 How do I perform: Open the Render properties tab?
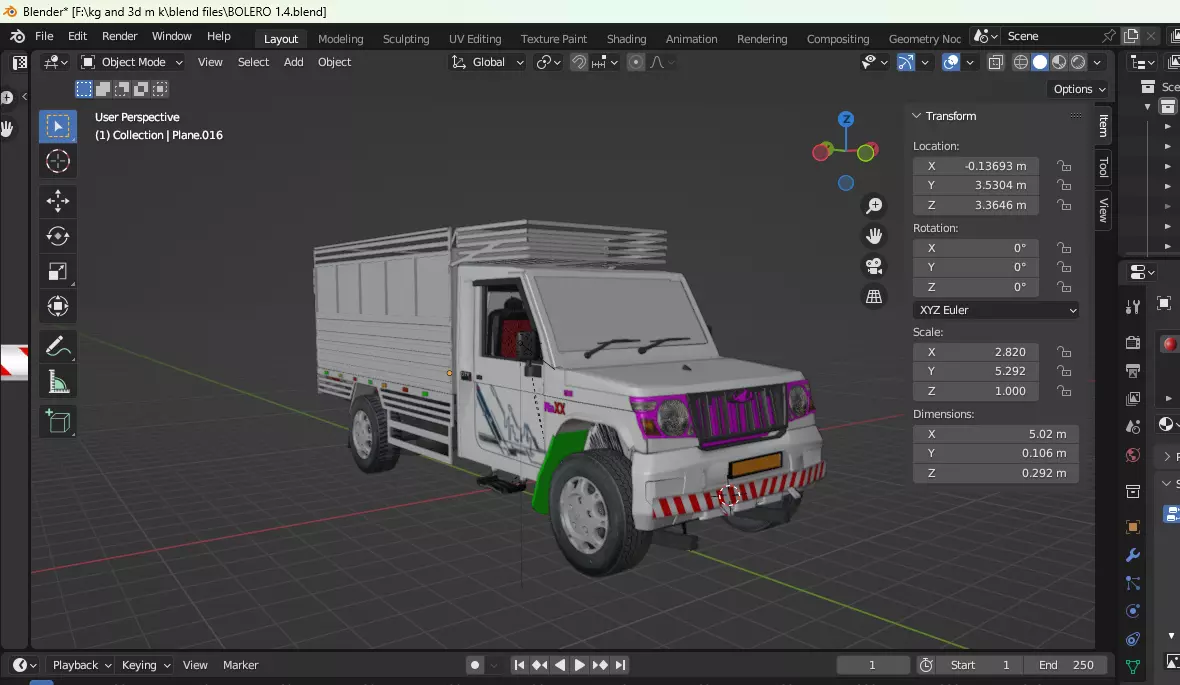1133,342
